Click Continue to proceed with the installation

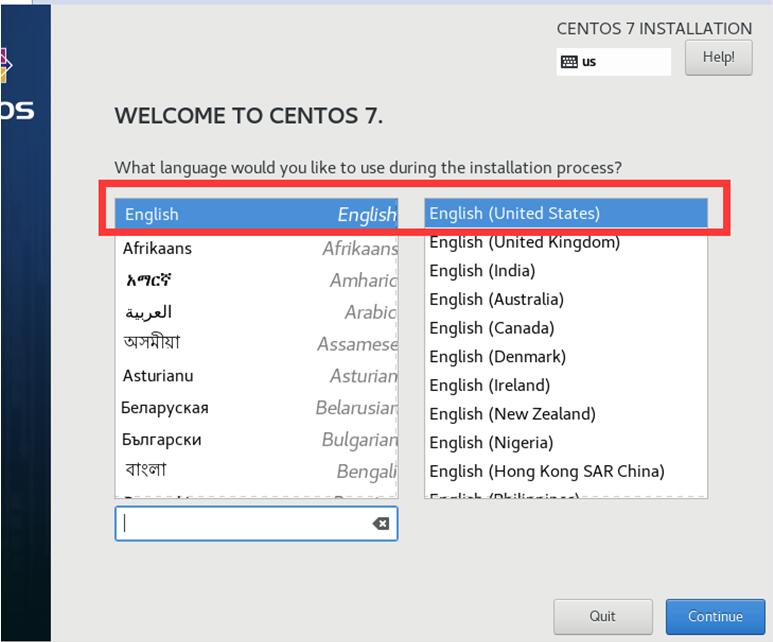tap(715, 616)
